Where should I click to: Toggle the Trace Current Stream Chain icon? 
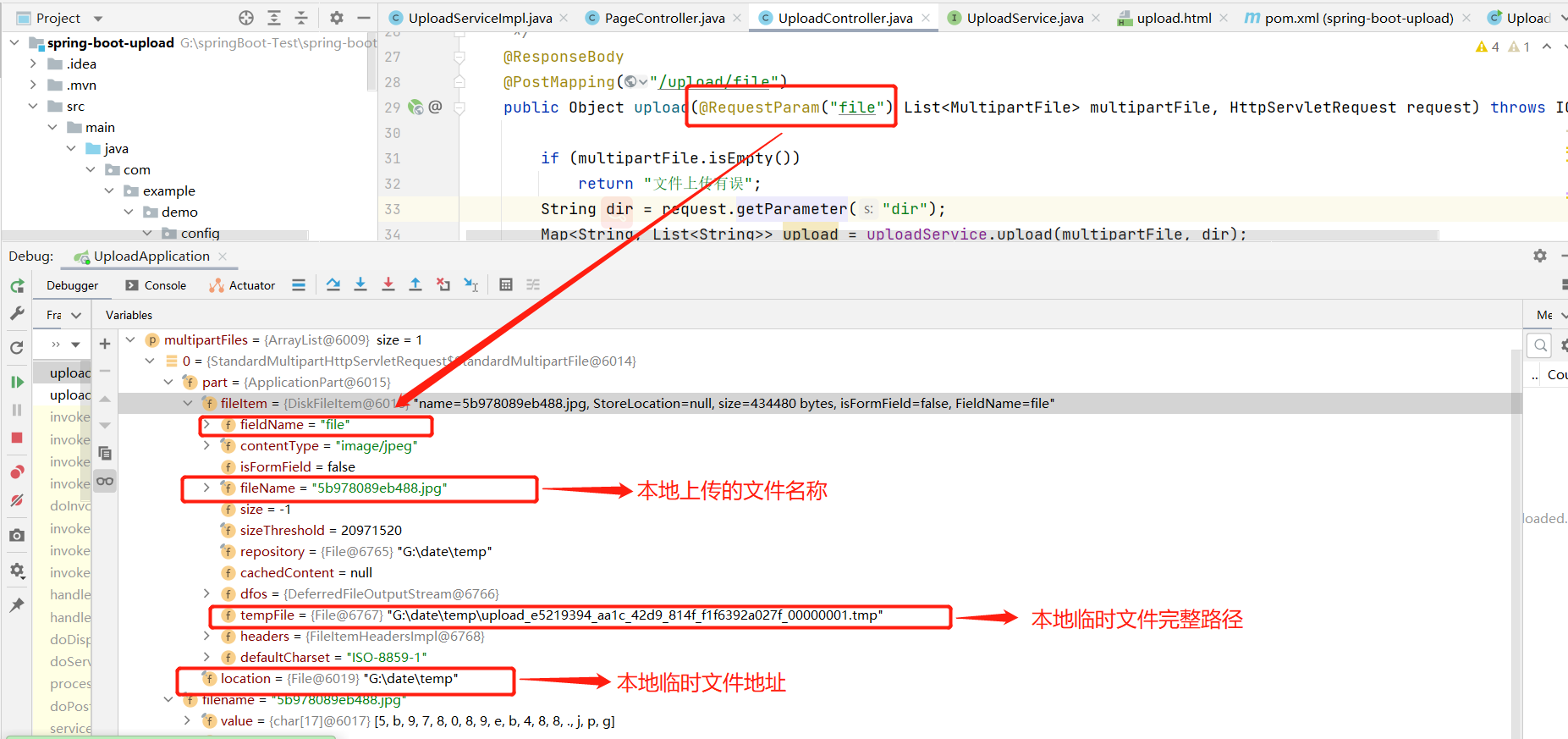tap(533, 285)
